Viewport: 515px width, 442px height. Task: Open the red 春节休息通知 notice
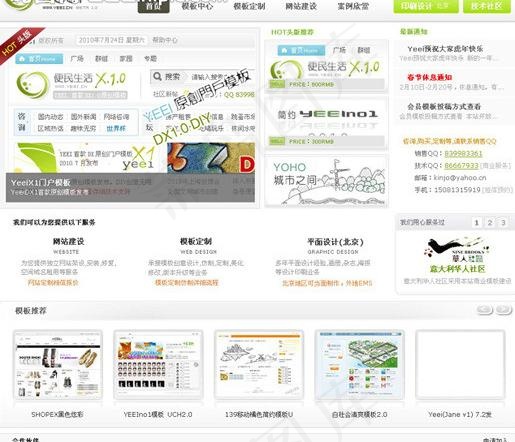coord(430,77)
